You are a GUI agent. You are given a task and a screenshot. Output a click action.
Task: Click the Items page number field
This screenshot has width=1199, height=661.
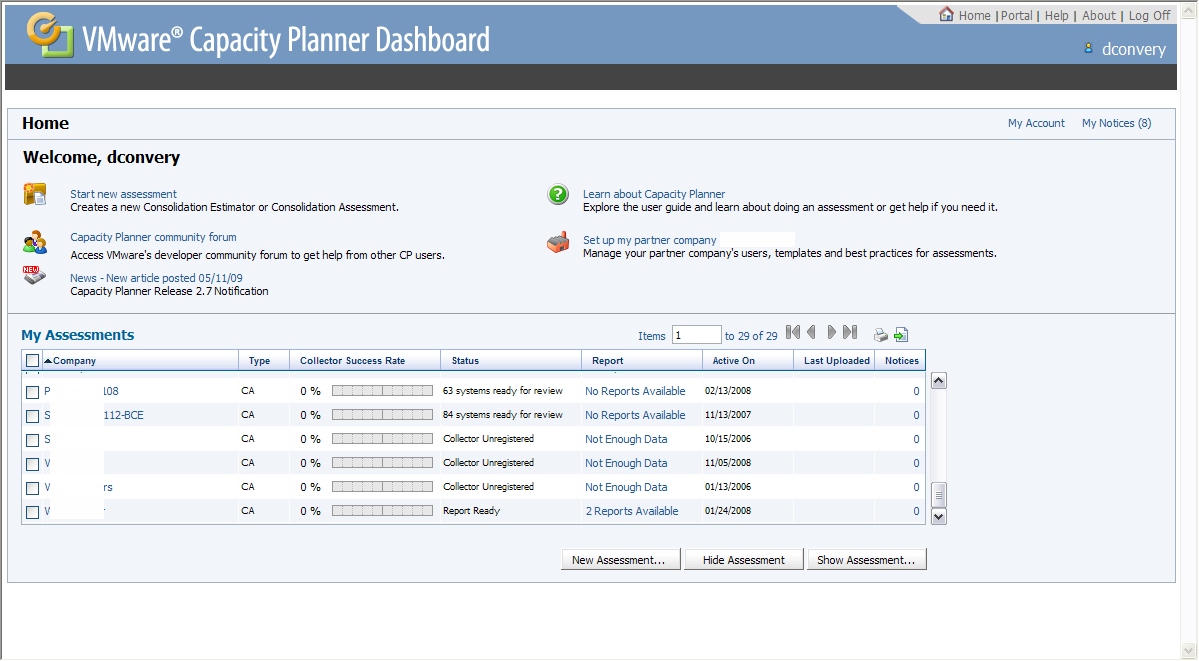(x=697, y=335)
